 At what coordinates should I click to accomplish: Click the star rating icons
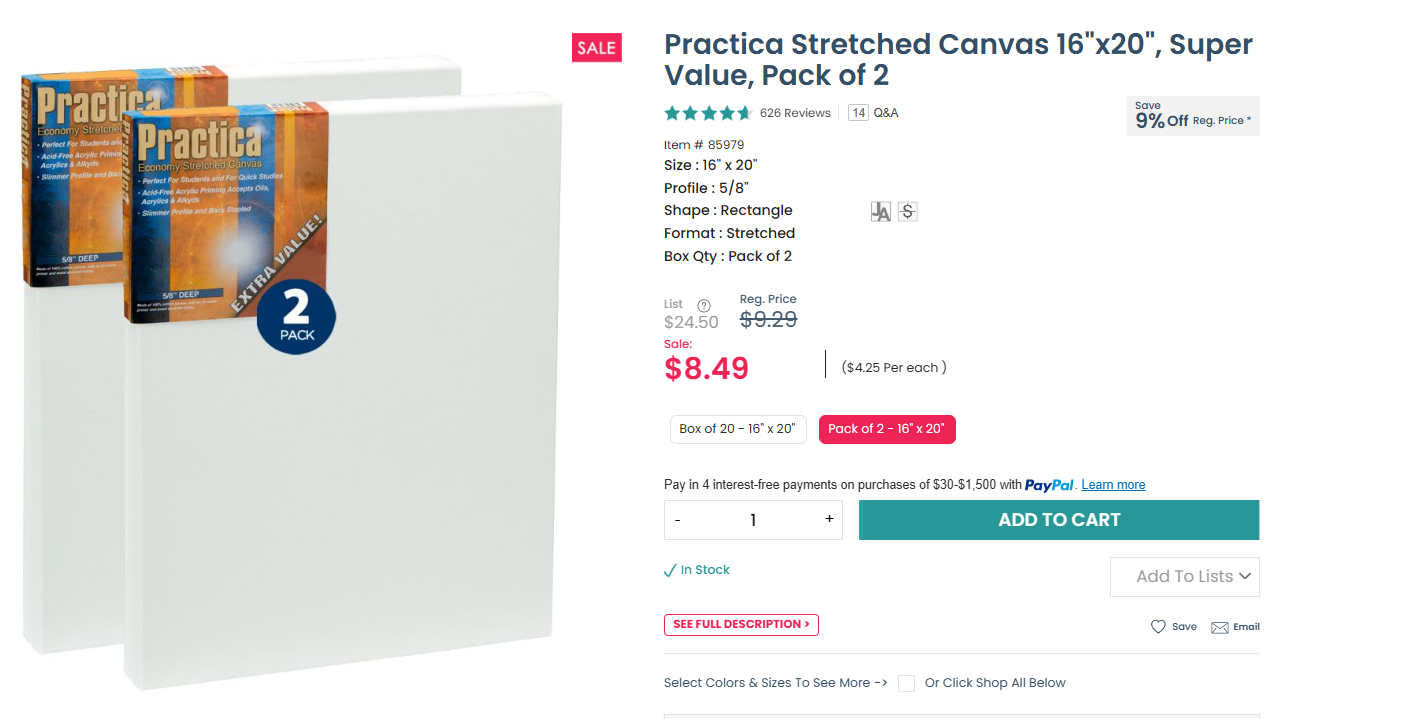(x=708, y=113)
